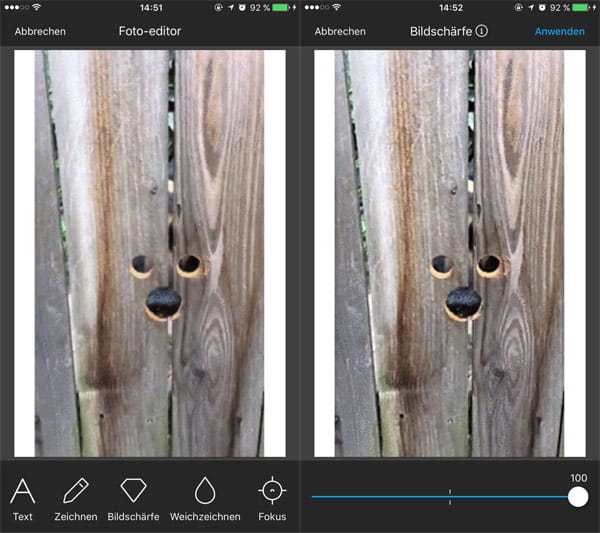The image size is (600, 533).
Task: Tap the sharpened fence photo preview
Action: coord(450,253)
